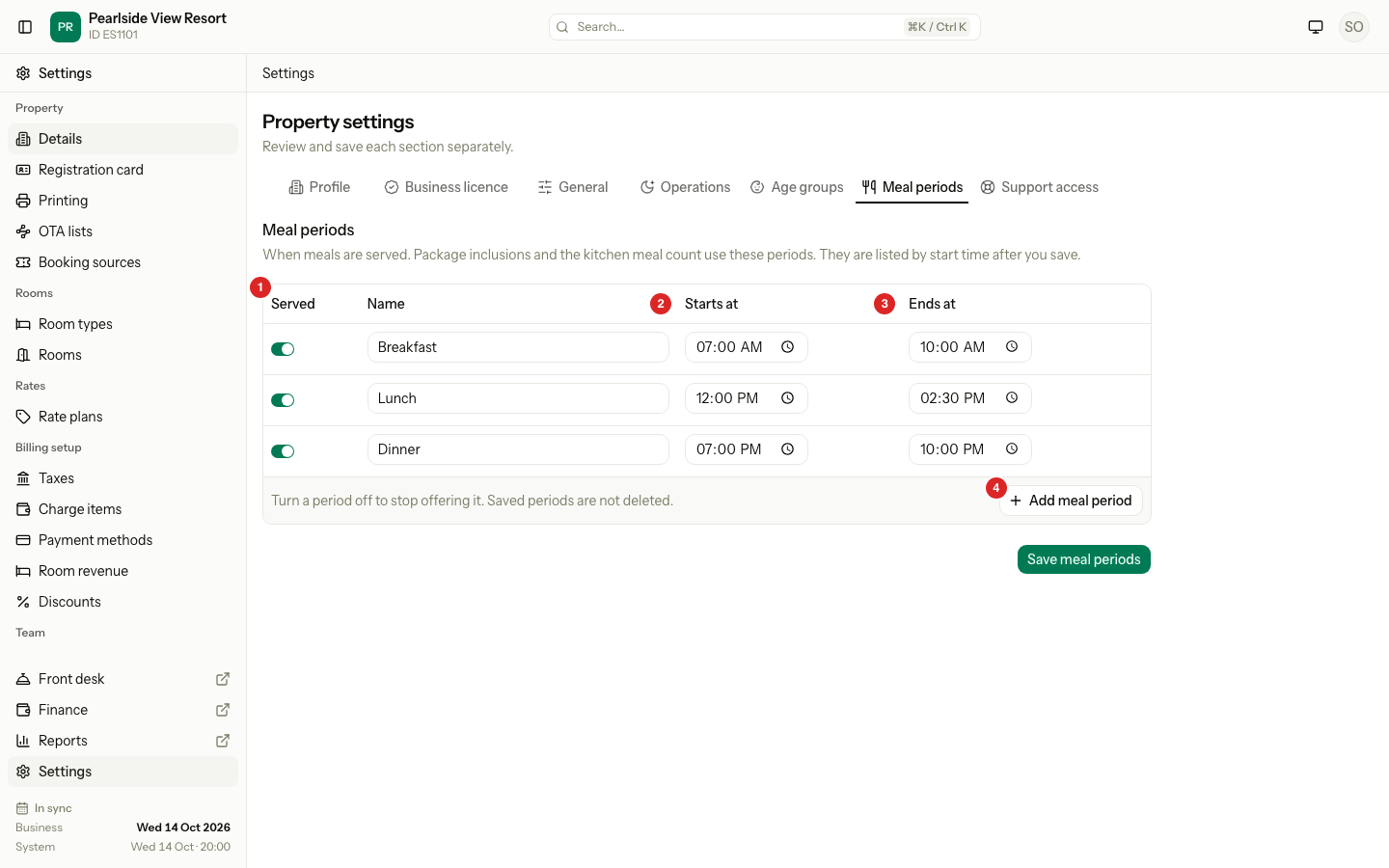Open display mode monitor icon
The height and width of the screenshot is (868, 1389).
pyautogui.click(x=1316, y=27)
